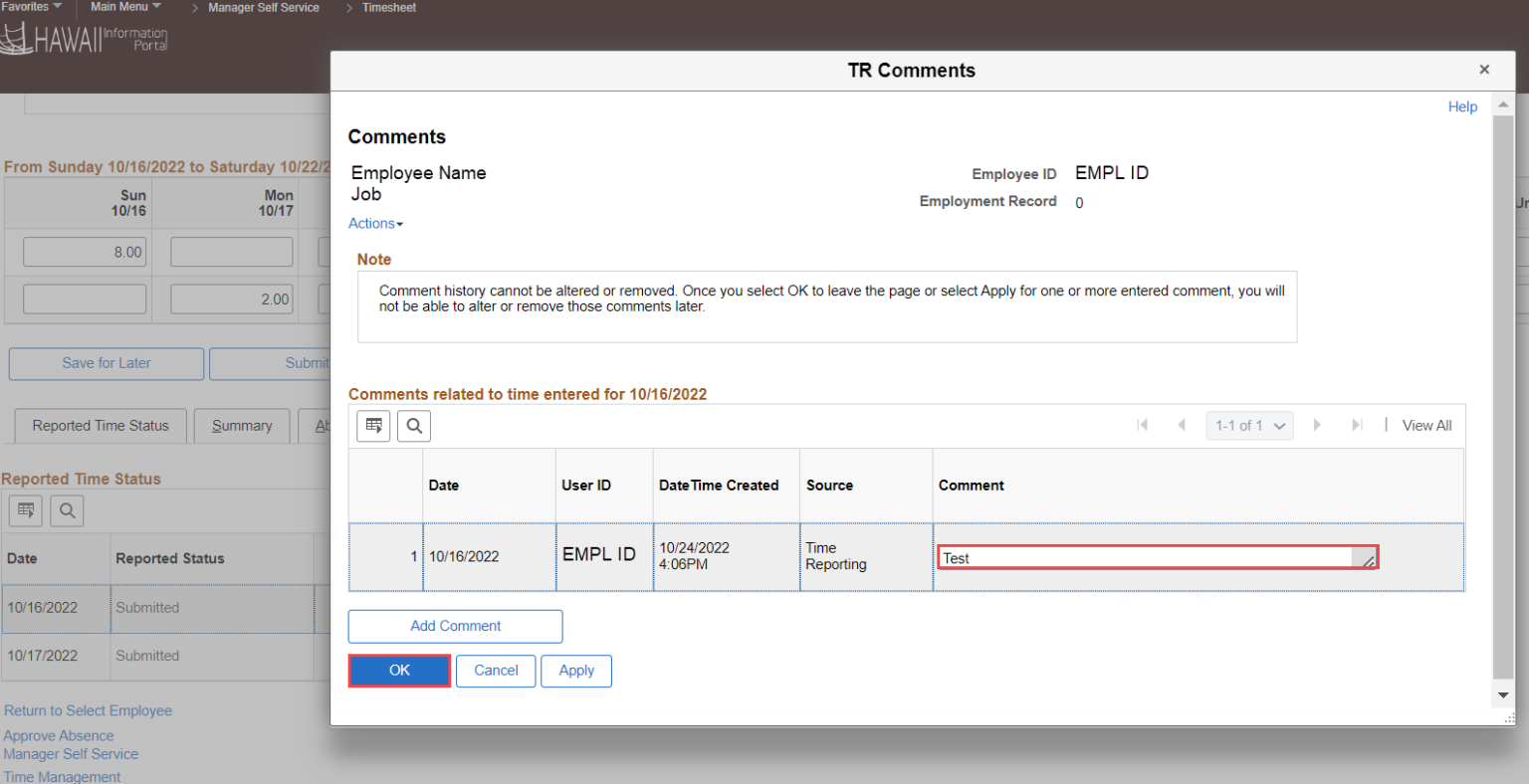Open the Timesheet breadcrumb item
The height and width of the screenshot is (784, 1529).
(387, 7)
